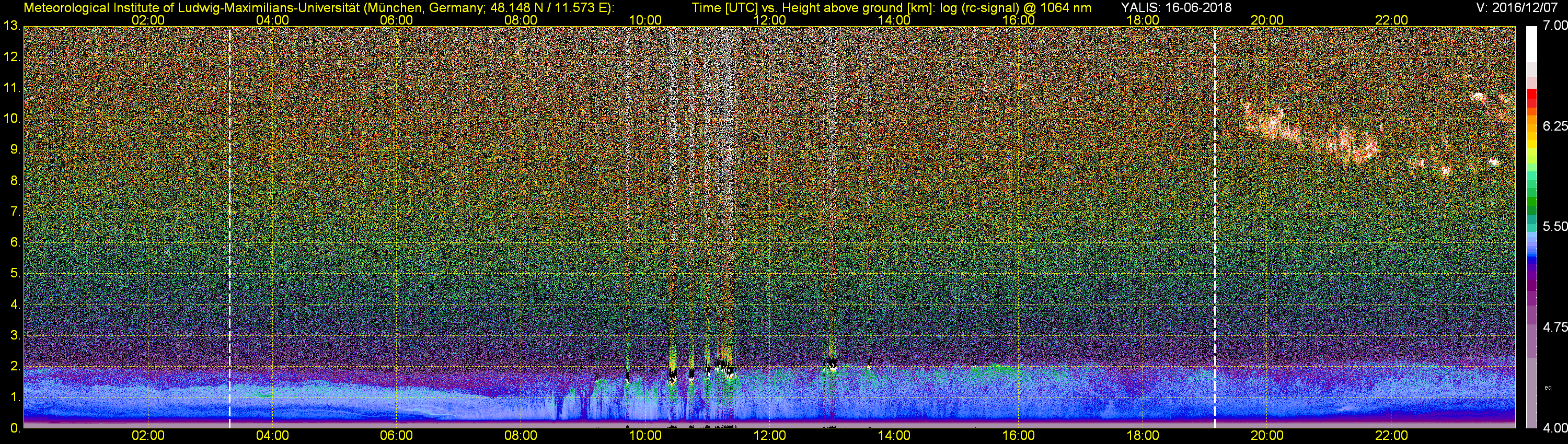Viewport: 1568px width, 444px height.
Task: Click the '10:00' label on top time axis
Action: click(645, 20)
